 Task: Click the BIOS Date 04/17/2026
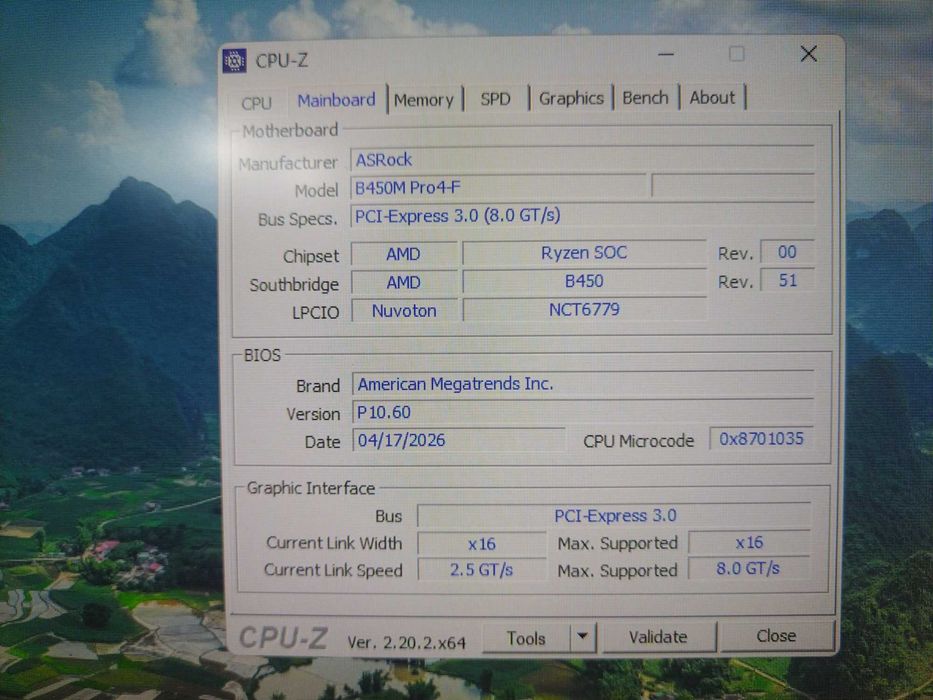[458, 440]
